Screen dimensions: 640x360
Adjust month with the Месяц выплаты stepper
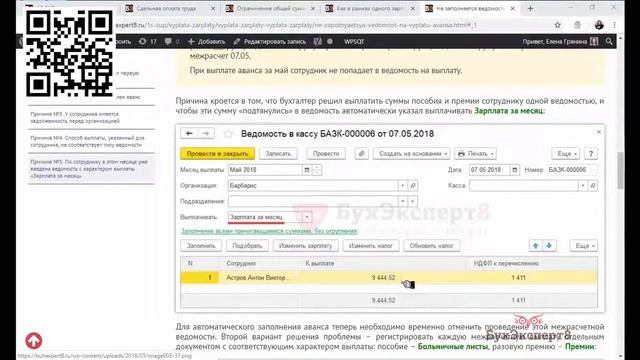click(317, 170)
